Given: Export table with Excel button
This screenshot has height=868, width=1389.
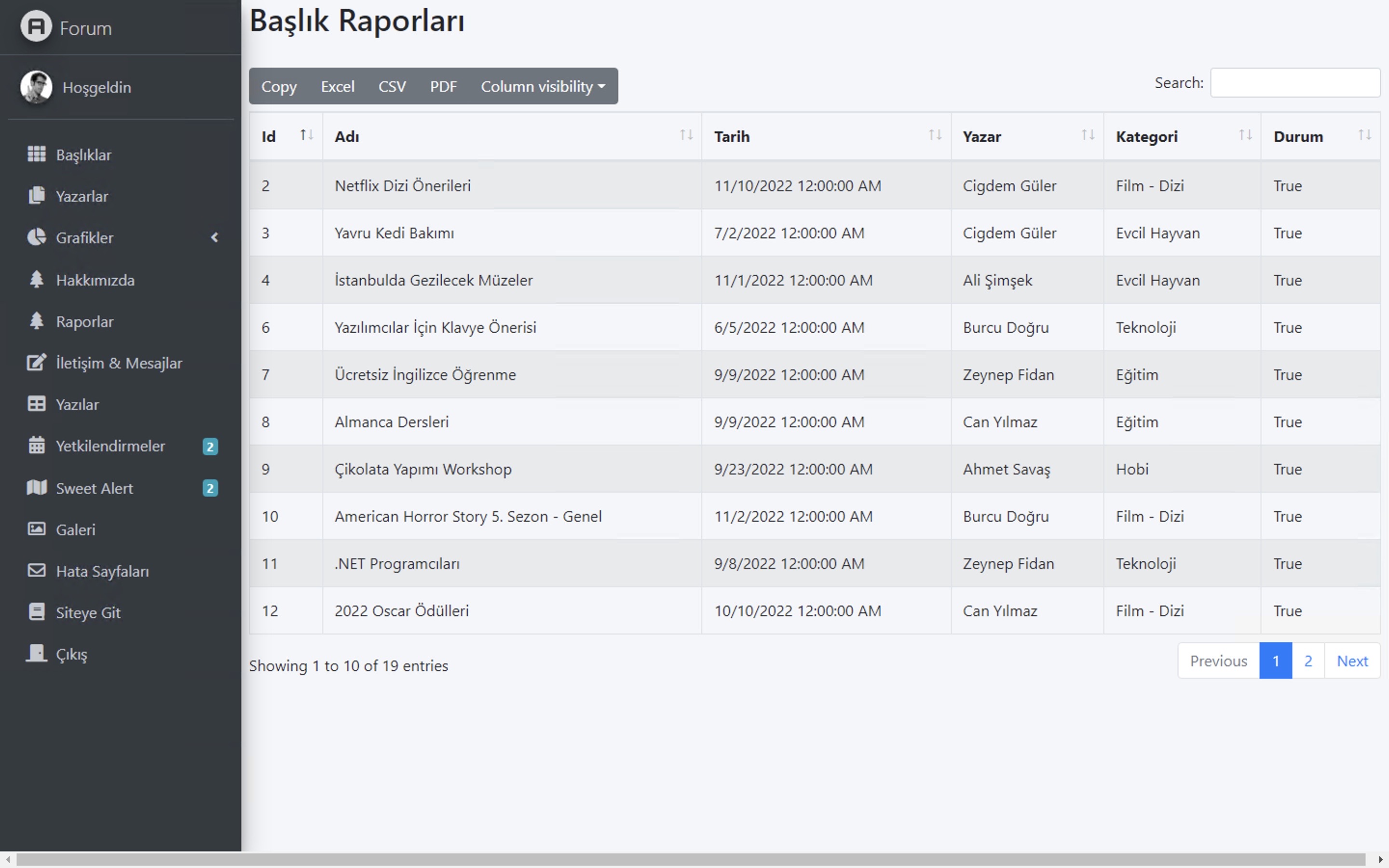Looking at the screenshot, I should (337, 86).
